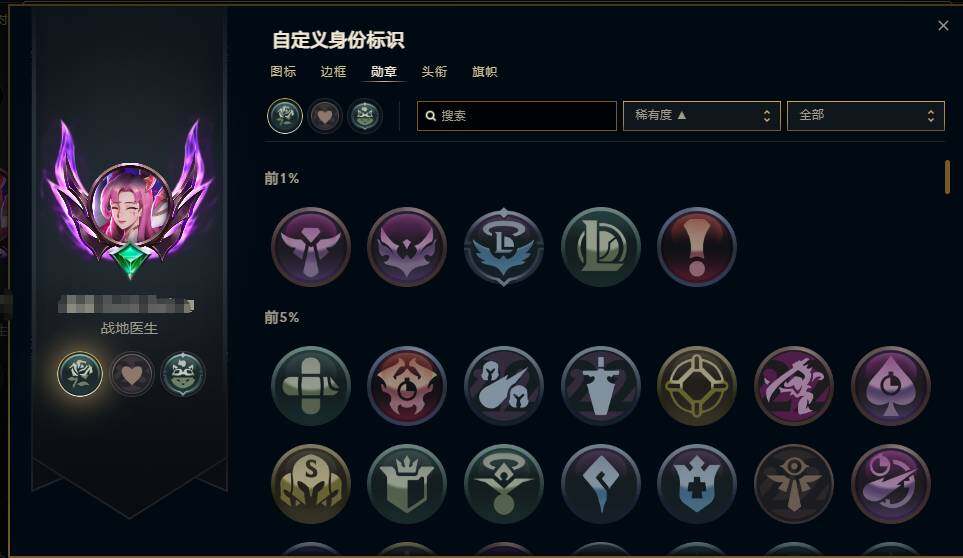Image resolution: width=963 pixels, height=558 pixels.
Task: Toggle the rose badge slot under profile banner
Action: click(80, 374)
